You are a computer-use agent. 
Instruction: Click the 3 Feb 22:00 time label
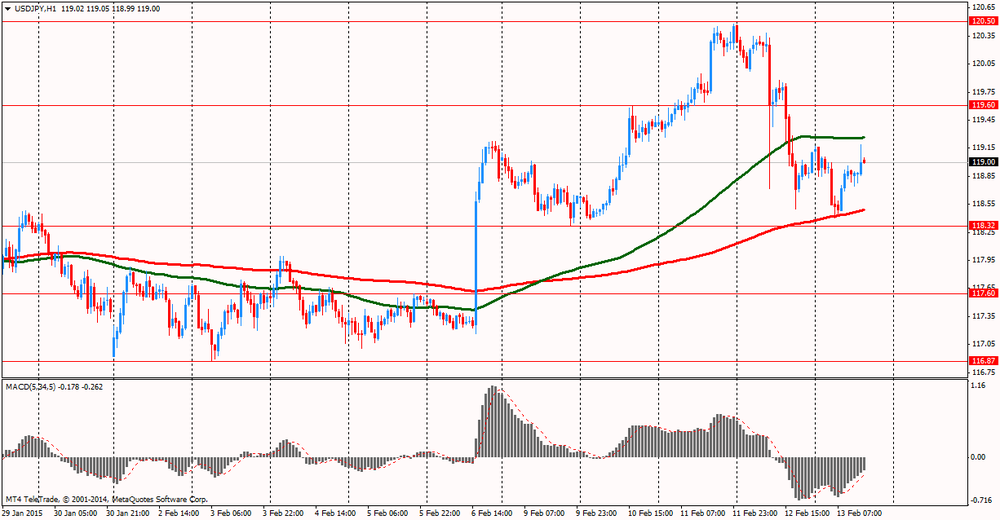click(x=284, y=512)
